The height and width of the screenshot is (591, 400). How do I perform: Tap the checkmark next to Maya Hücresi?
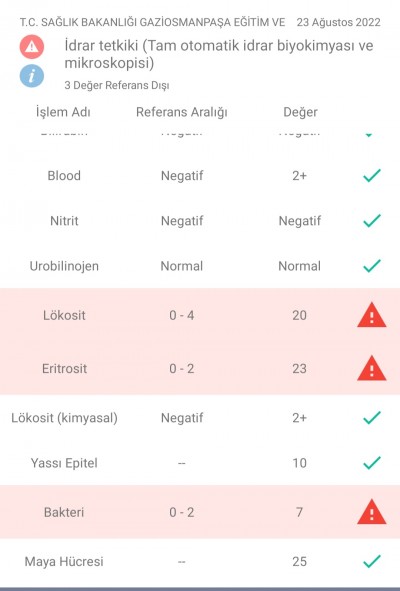pos(372,562)
